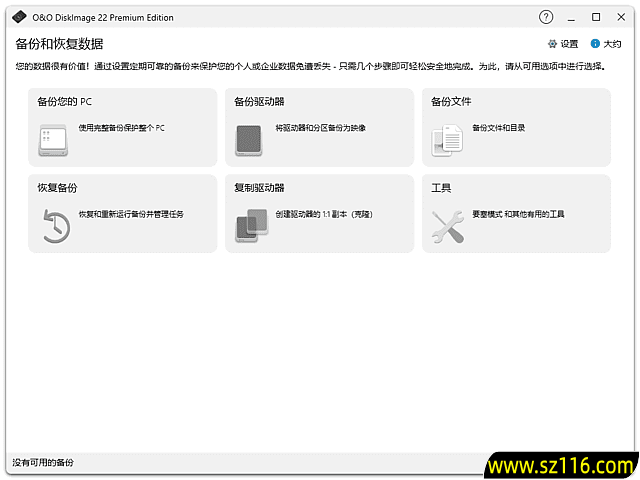Viewport: 640px width, 480px height.
Task: Open settings via the gear icon
Action: point(552,44)
